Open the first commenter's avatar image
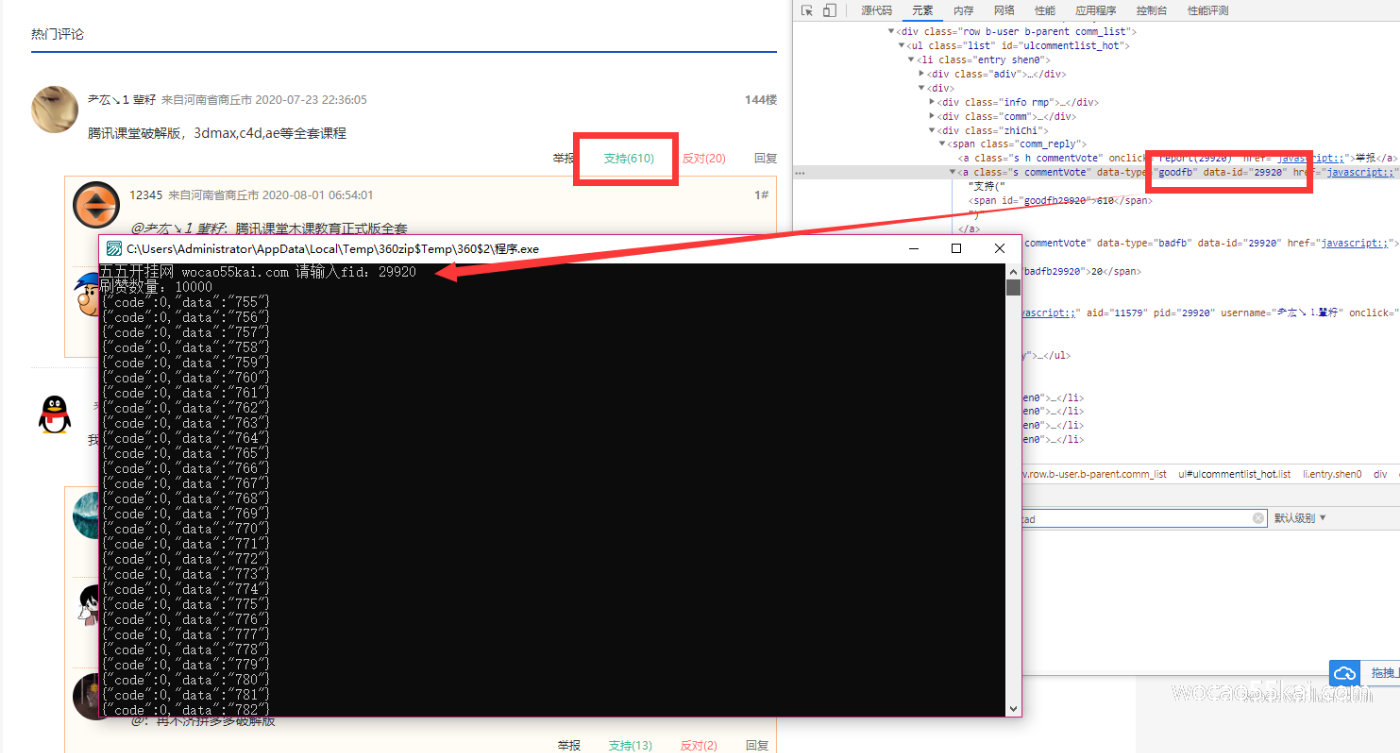 pyautogui.click(x=54, y=109)
